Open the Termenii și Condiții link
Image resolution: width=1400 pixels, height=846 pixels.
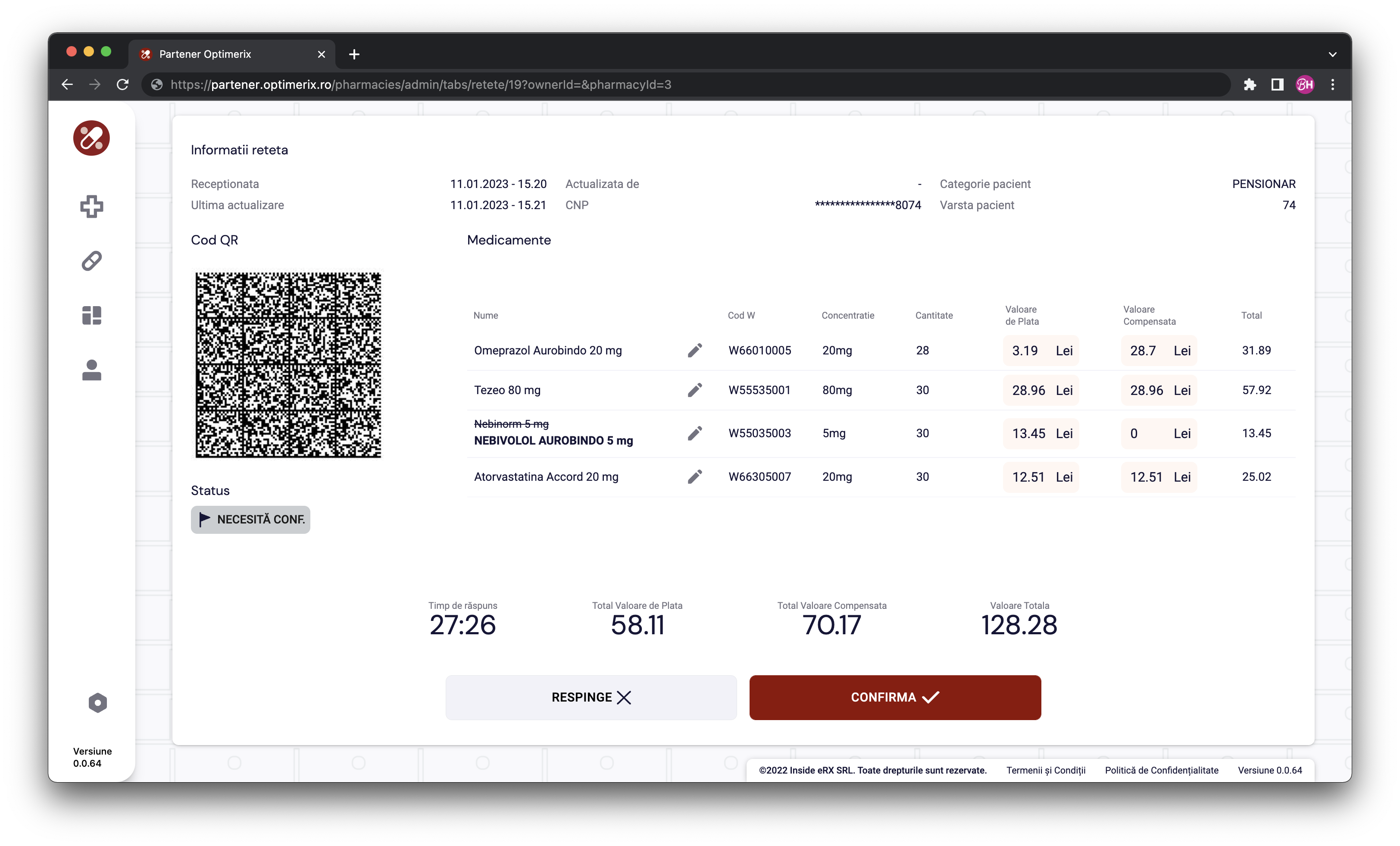pyautogui.click(x=1045, y=770)
